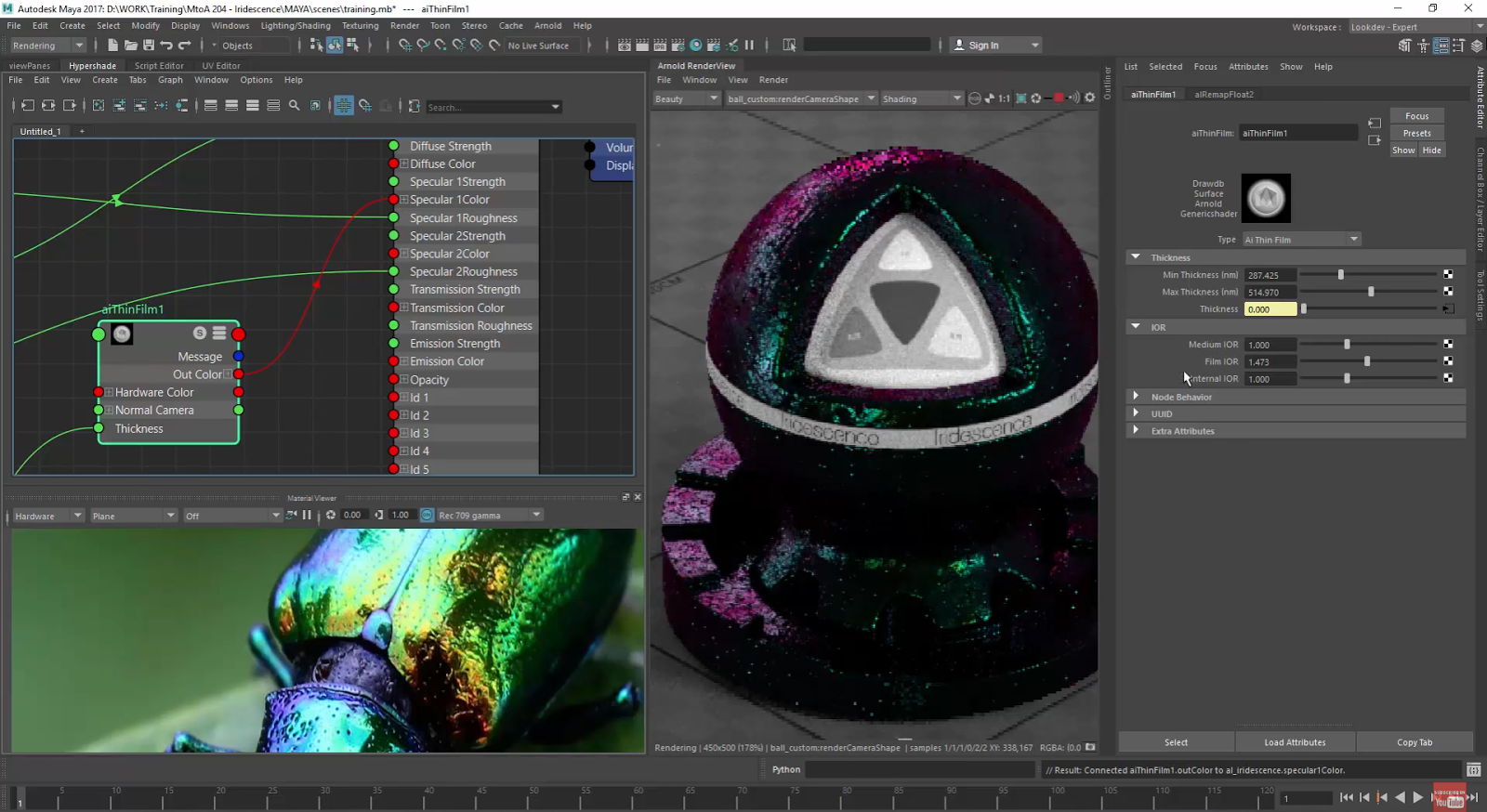Screen dimensions: 1487x812
Task: Open the Beauty AOV dropdown
Action: [687, 98]
